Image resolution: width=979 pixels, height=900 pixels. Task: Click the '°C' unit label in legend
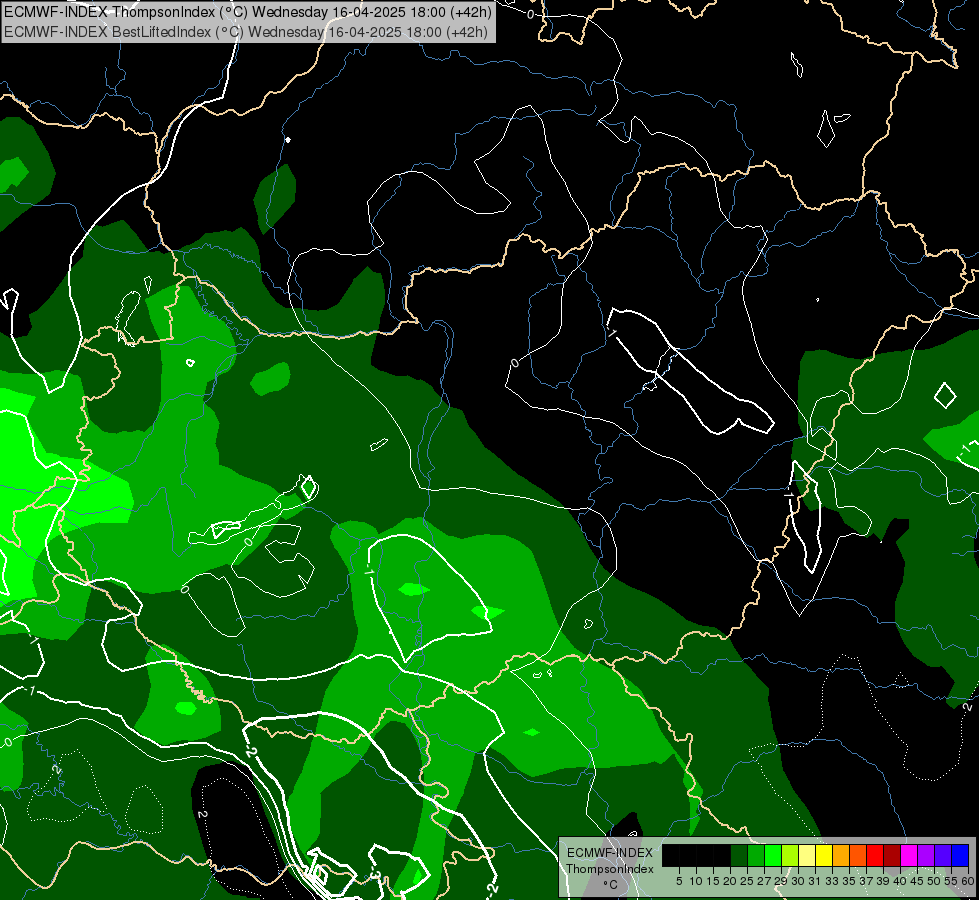pyautogui.click(x=611, y=884)
